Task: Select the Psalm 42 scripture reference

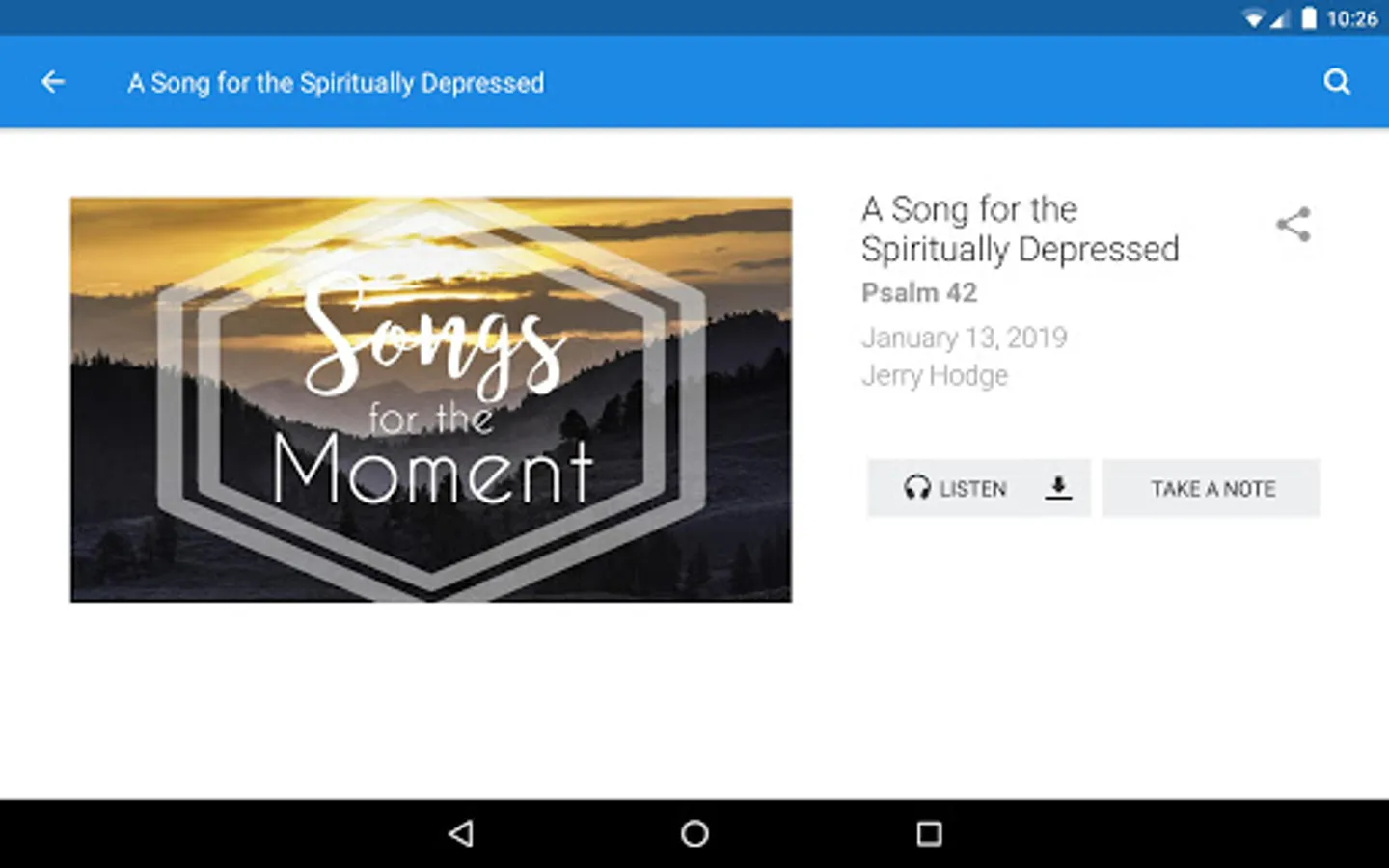Action: pyautogui.click(x=919, y=292)
